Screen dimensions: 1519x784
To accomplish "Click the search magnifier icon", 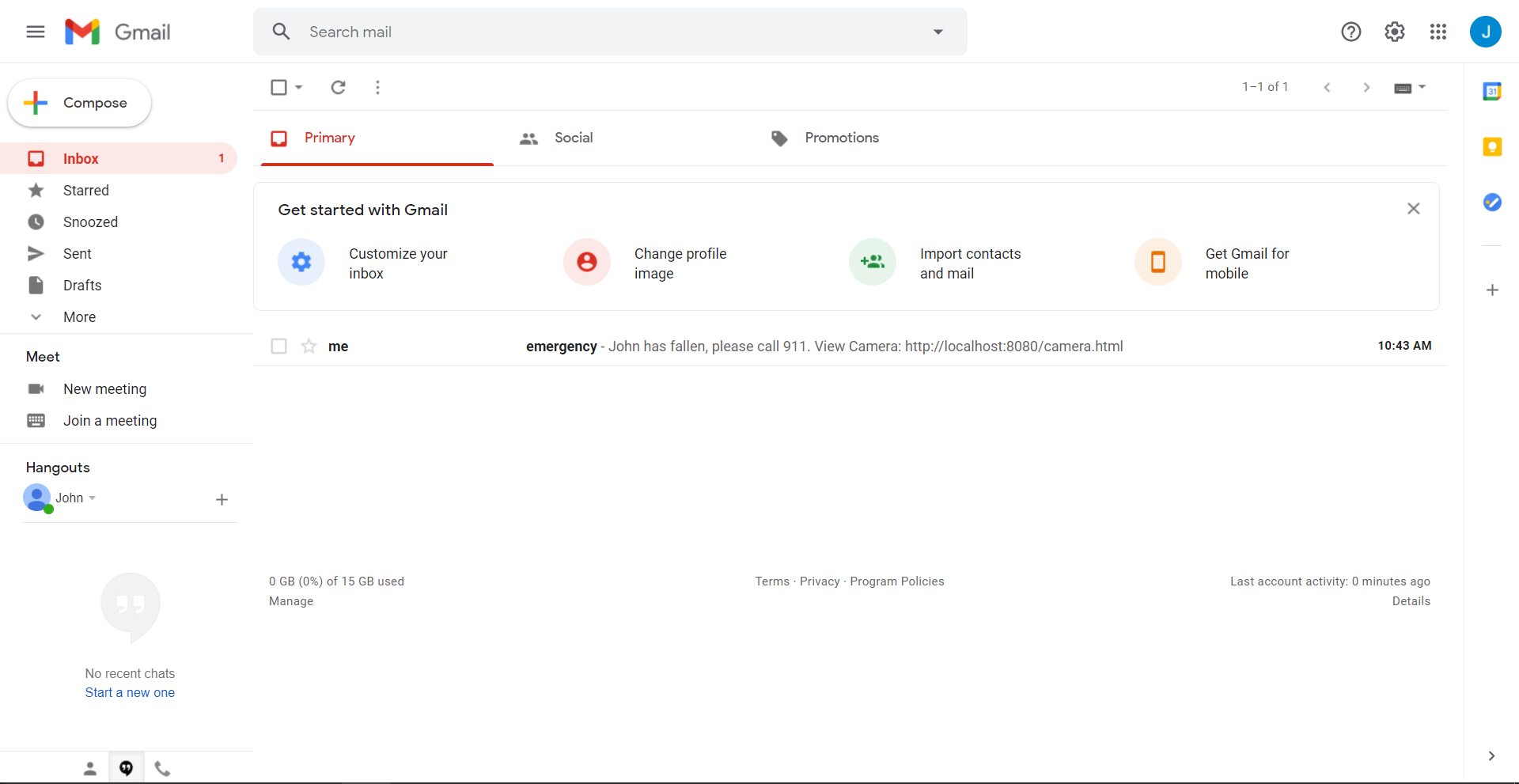I will (x=281, y=32).
